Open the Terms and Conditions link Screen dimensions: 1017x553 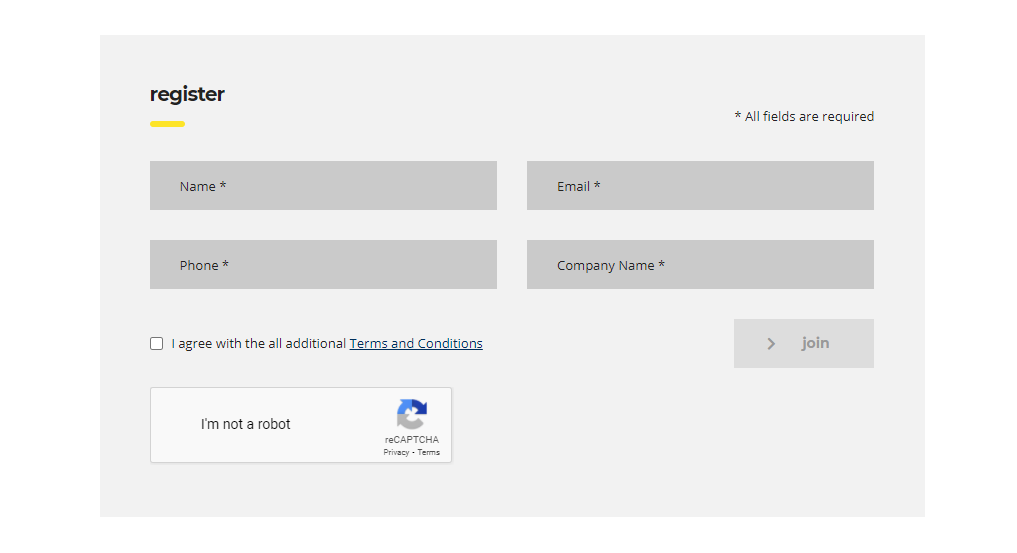416,344
